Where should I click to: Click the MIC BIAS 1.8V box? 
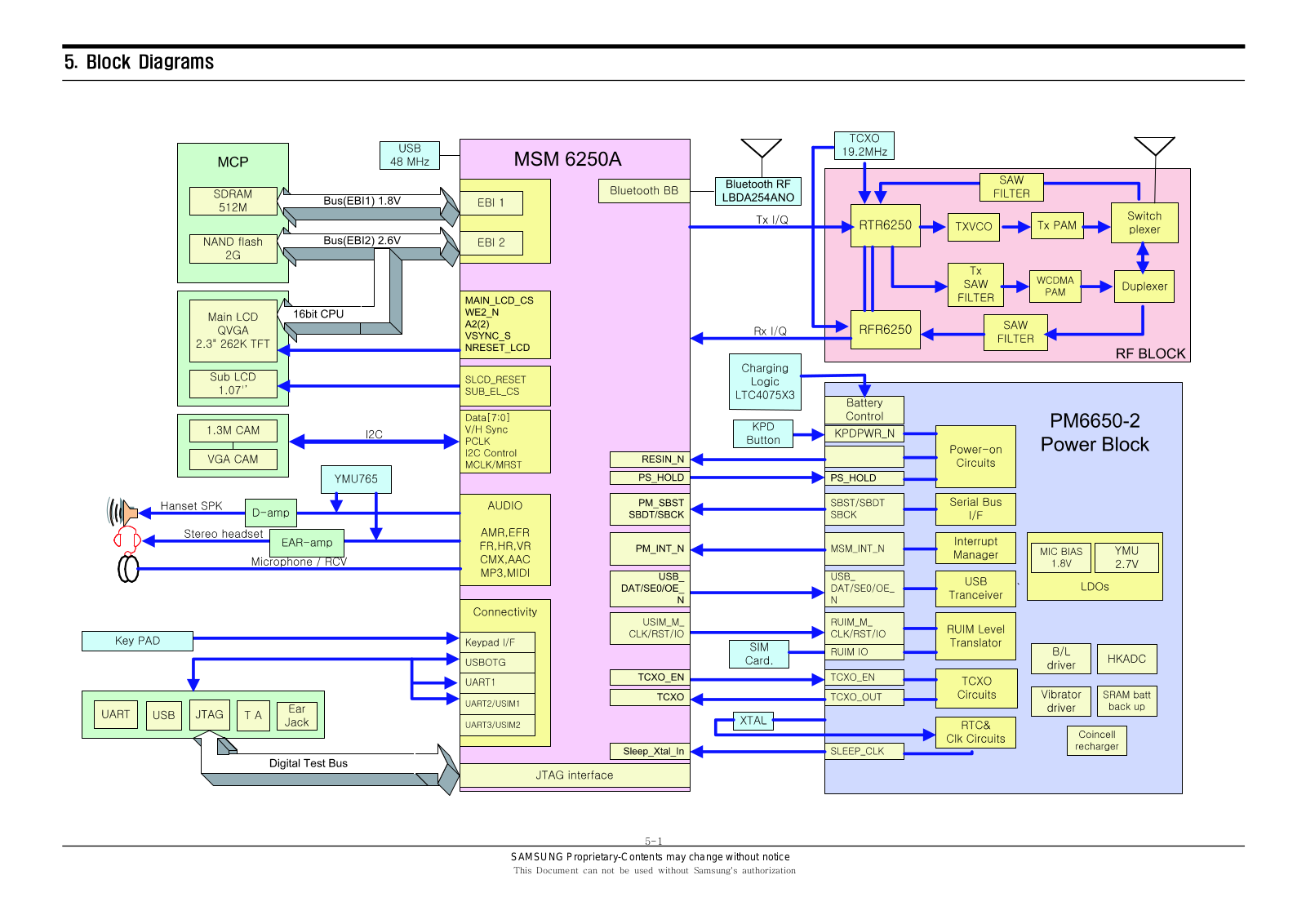(x=1061, y=558)
